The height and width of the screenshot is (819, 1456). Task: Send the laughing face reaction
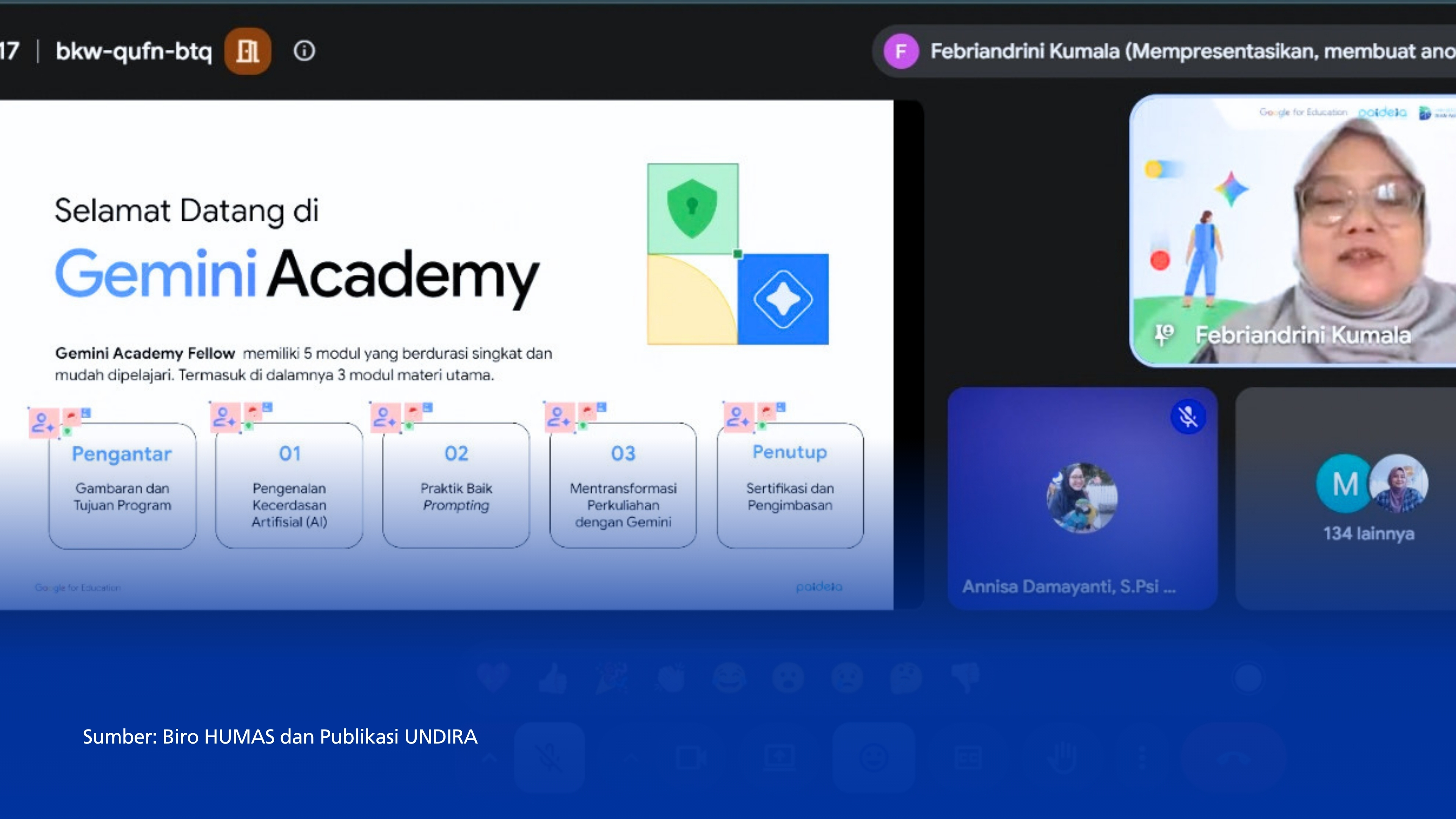729,677
